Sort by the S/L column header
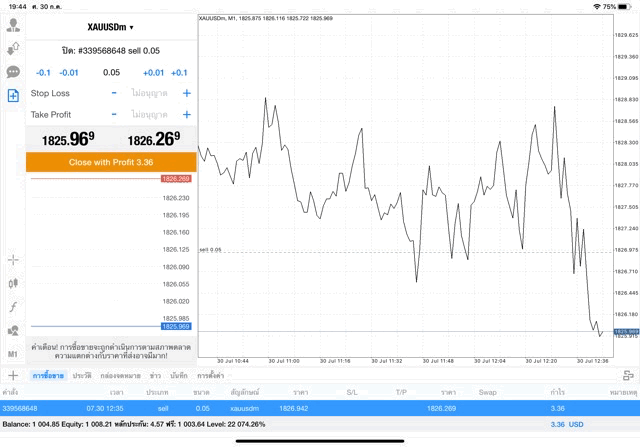This screenshot has height=447, width=640. click(x=352, y=392)
